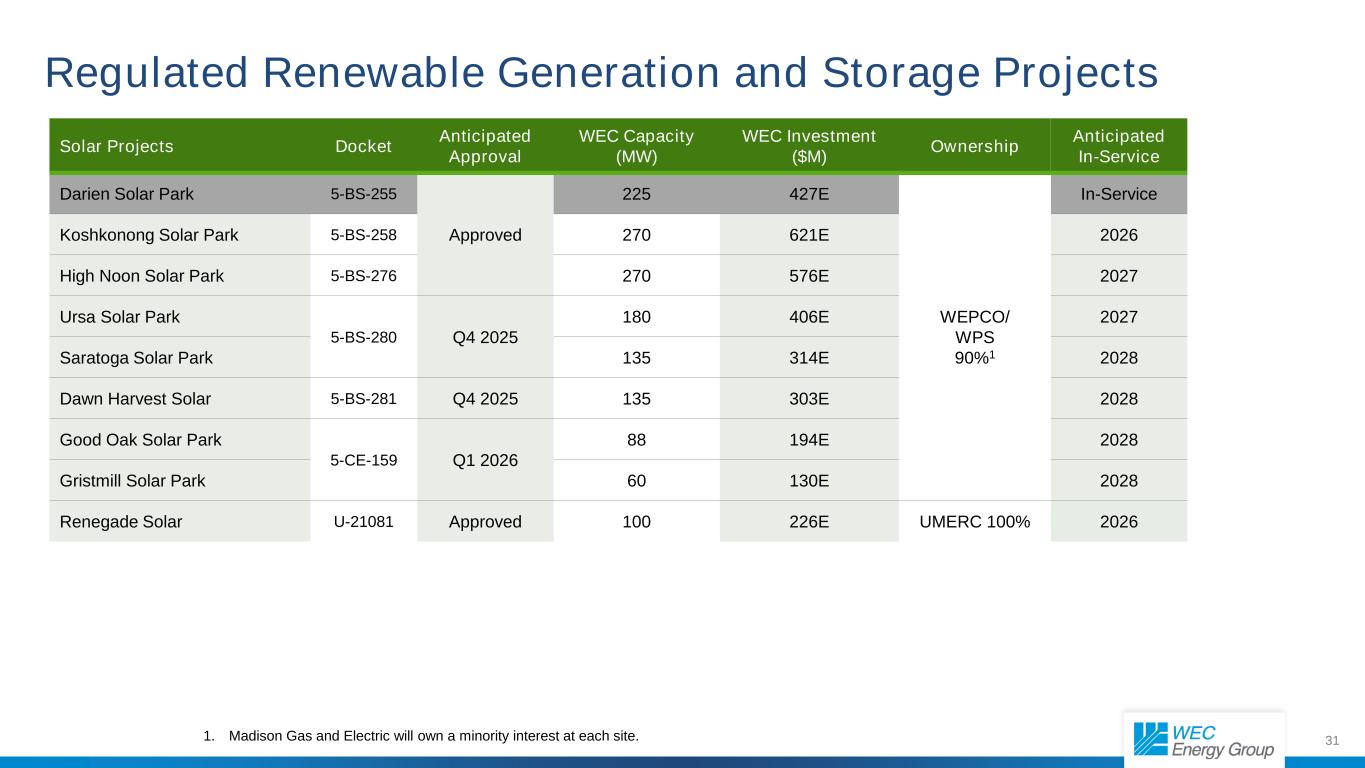Select the '194E' investment value
This screenshot has height=768, width=1365.
pyautogui.click(x=809, y=440)
